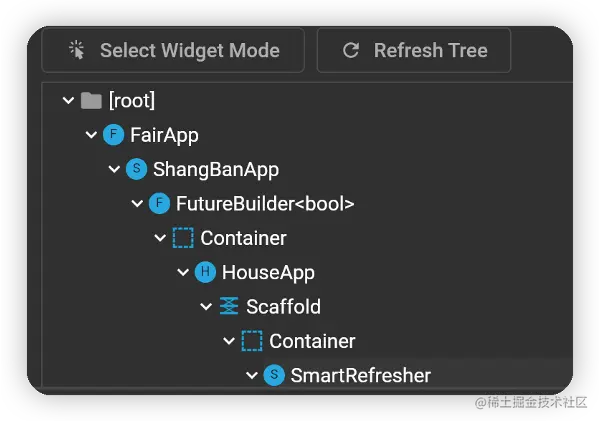Collapse the ShangBanApp chevron
Viewport: 600px width, 422px height.
tap(114, 169)
